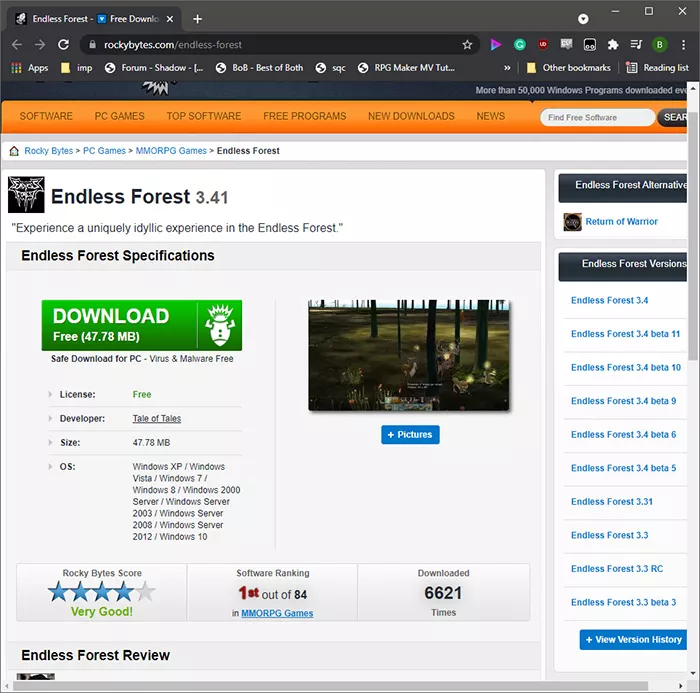
Task: Click the game screenshot thumbnail
Action: 408,355
